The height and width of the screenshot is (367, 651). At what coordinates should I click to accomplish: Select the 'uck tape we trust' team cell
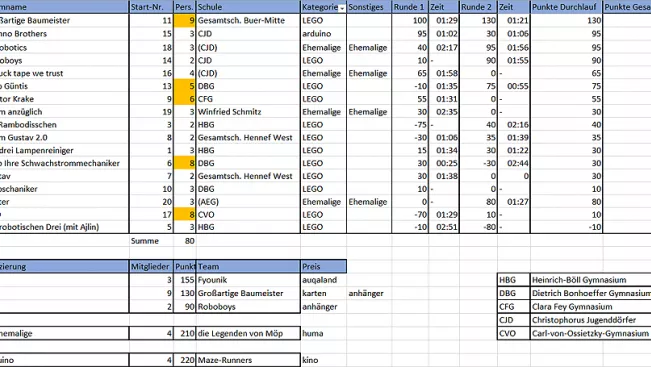[x=64, y=73]
